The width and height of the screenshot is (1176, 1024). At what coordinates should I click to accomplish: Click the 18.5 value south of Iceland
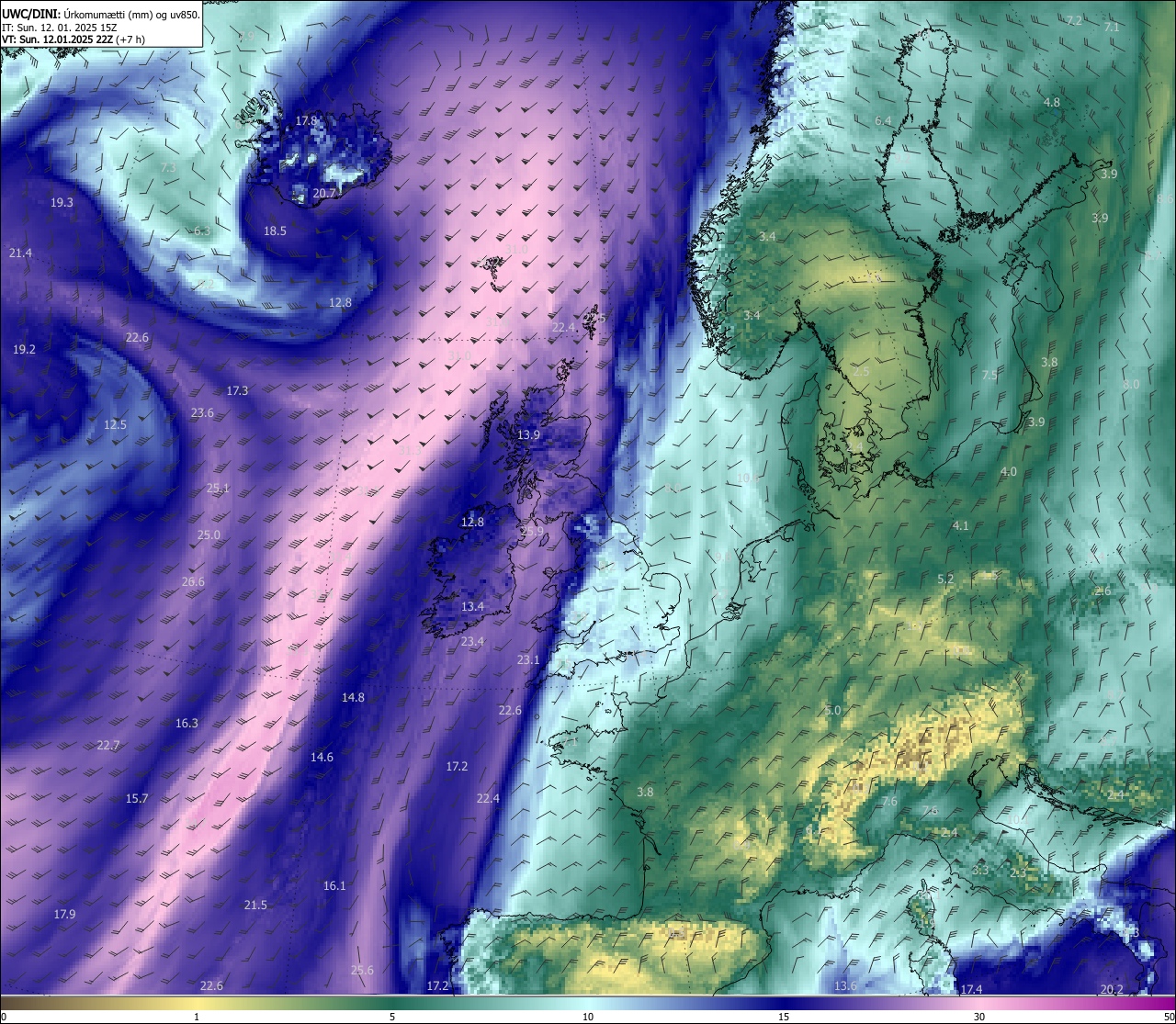point(275,231)
